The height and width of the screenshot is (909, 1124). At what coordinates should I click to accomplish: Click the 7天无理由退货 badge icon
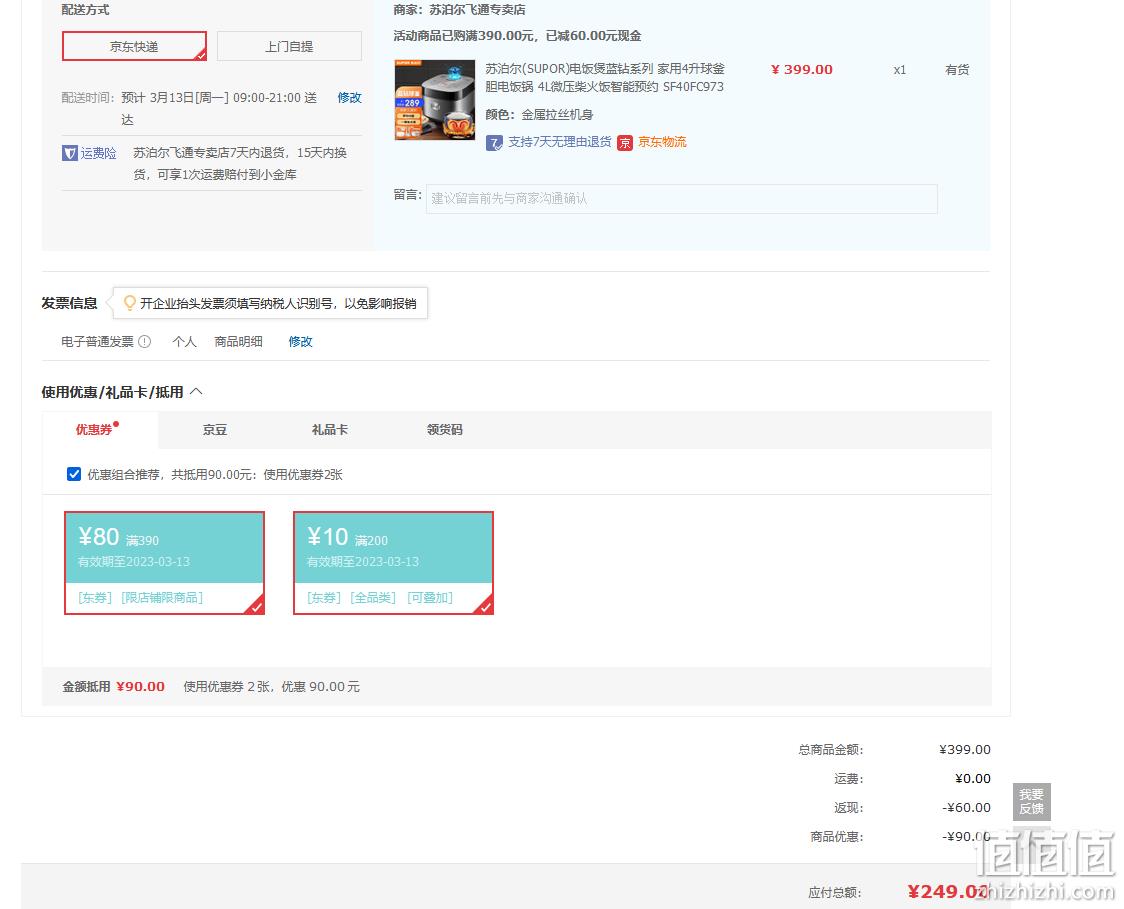(x=494, y=143)
